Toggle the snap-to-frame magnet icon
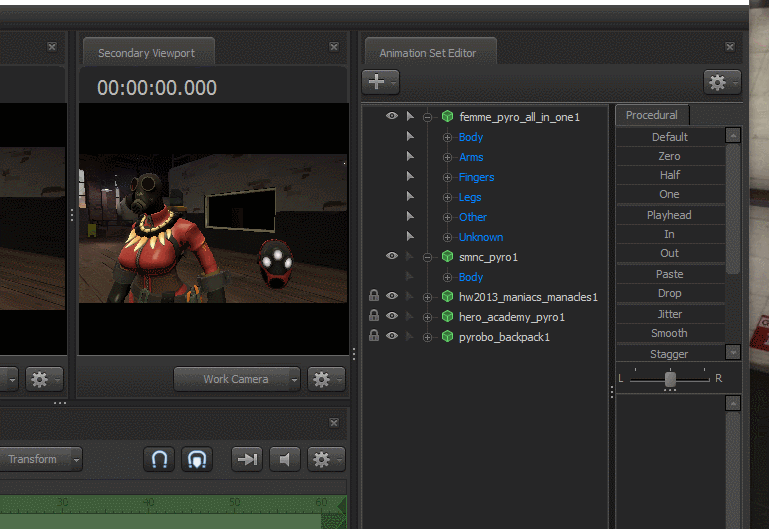 (197, 459)
